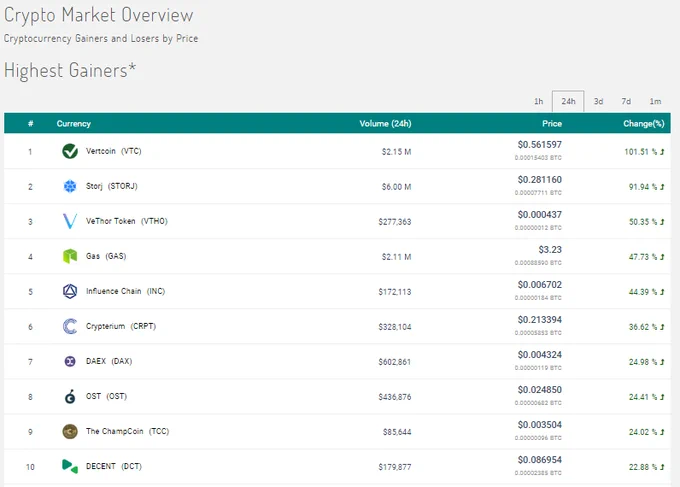Viewport: 680px width, 487px height.
Task: Open the Storj (STORJ) link
Action: (112, 186)
